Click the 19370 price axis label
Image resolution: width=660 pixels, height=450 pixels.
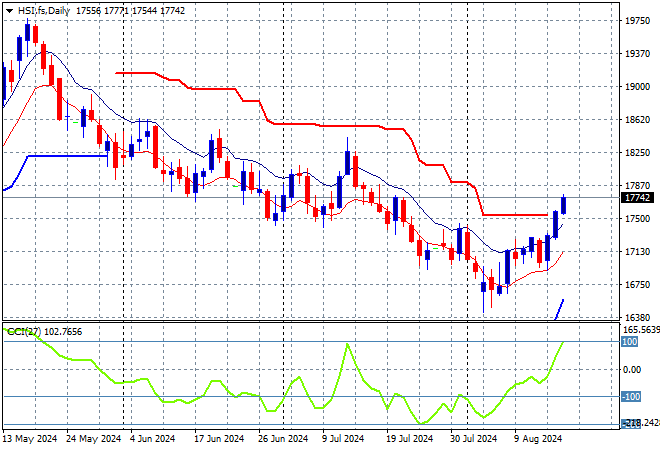(637, 53)
